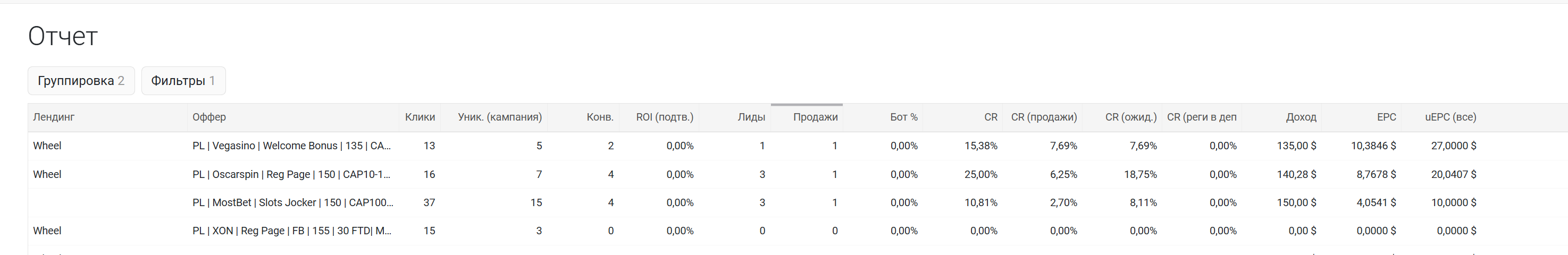This screenshot has height=255, width=1568.
Task: Sort by ROI (подтв.) column
Action: tap(665, 117)
